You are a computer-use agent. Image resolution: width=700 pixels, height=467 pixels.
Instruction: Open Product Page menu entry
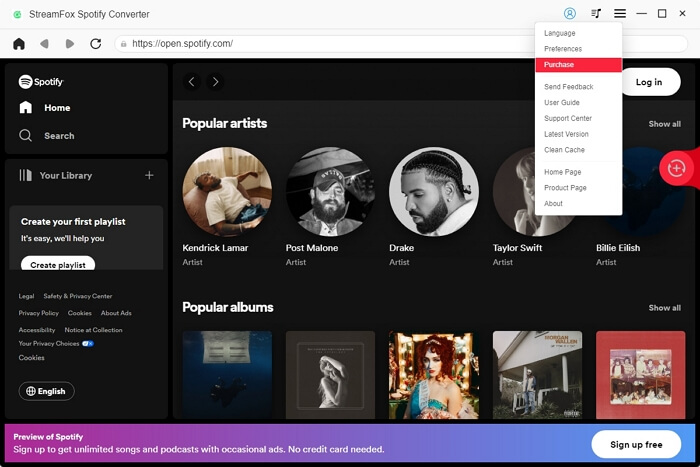click(x=565, y=188)
